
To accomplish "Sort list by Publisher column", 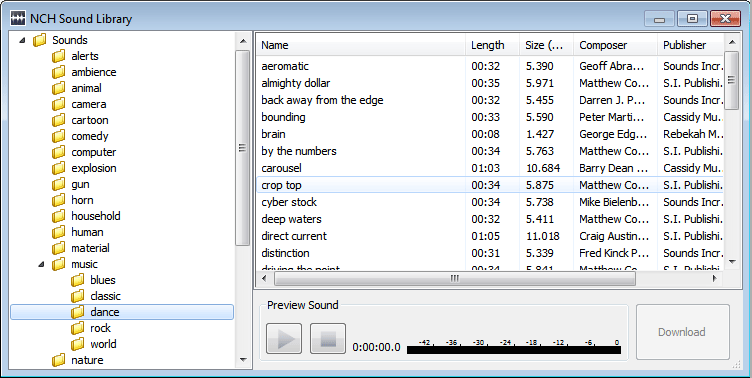I will (x=690, y=45).
